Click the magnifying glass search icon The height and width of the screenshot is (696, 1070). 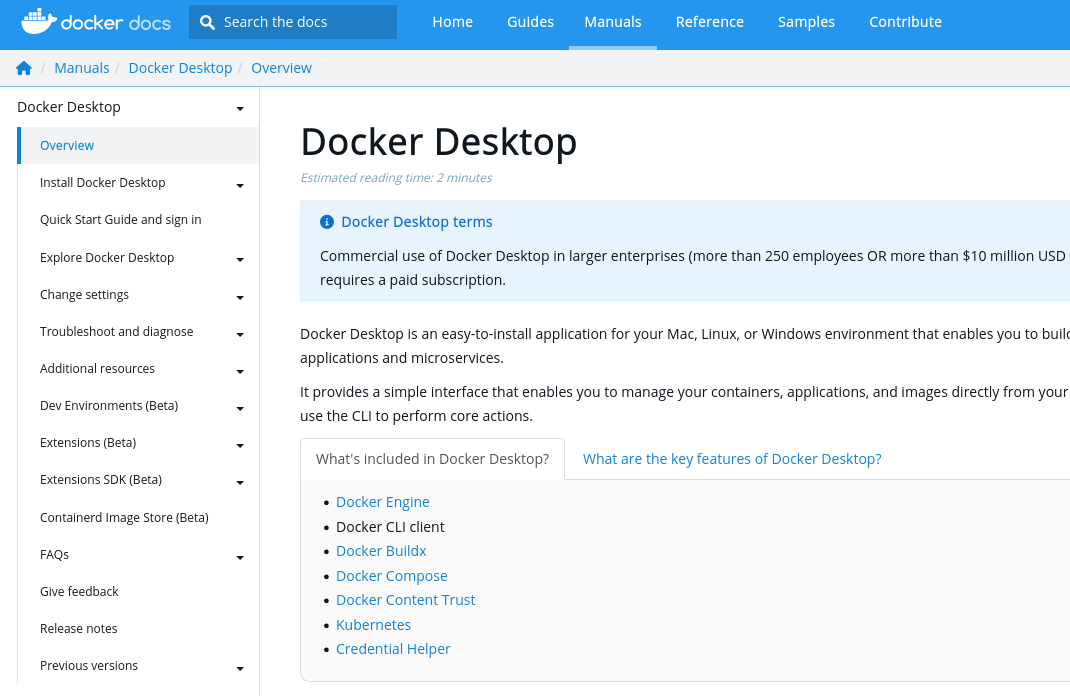click(206, 21)
